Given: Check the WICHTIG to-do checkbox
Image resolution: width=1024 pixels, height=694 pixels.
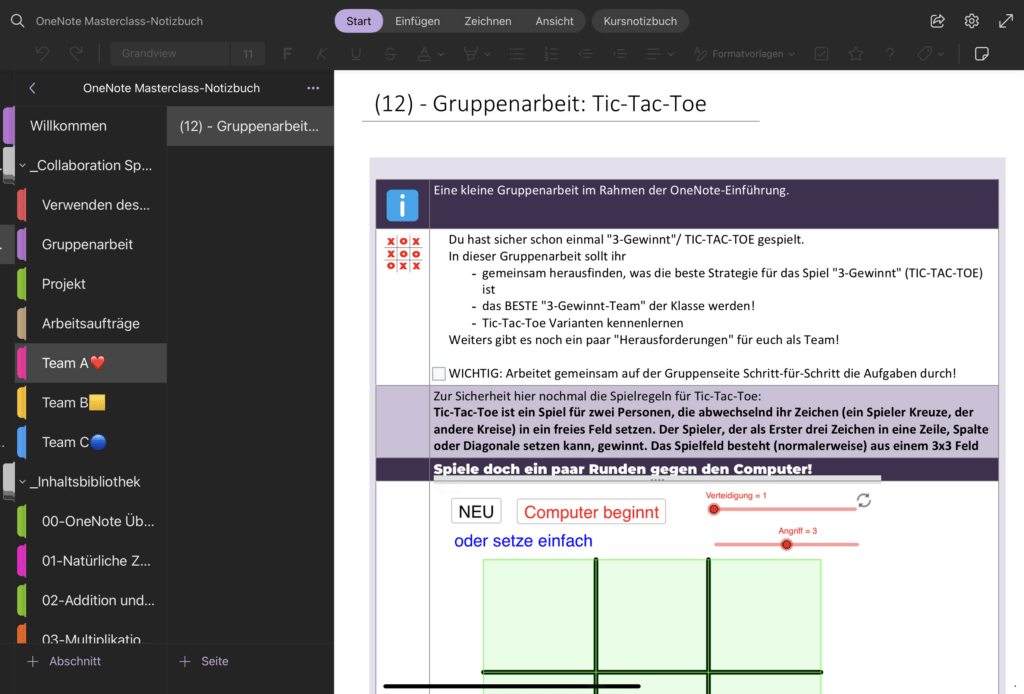Looking at the screenshot, I should 439,373.
